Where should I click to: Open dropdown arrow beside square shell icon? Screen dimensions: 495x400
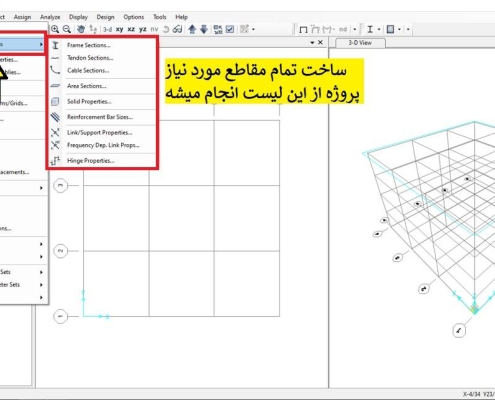(399, 30)
